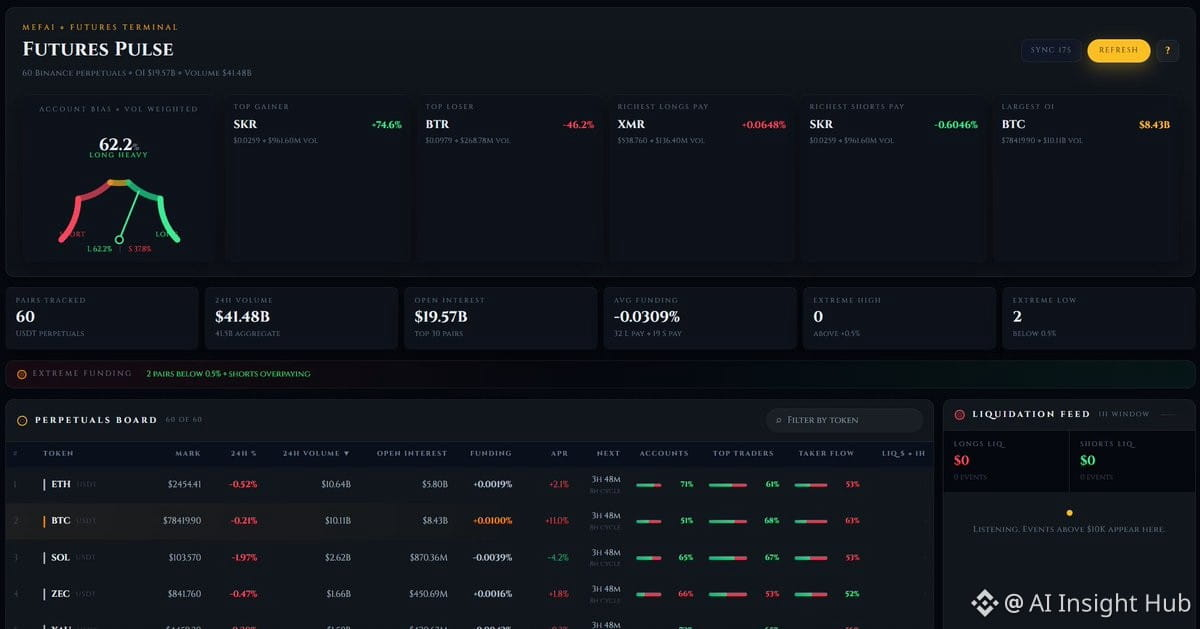
Task: Click the Open Interest $19.57B stat card
Action: click(500, 318)
